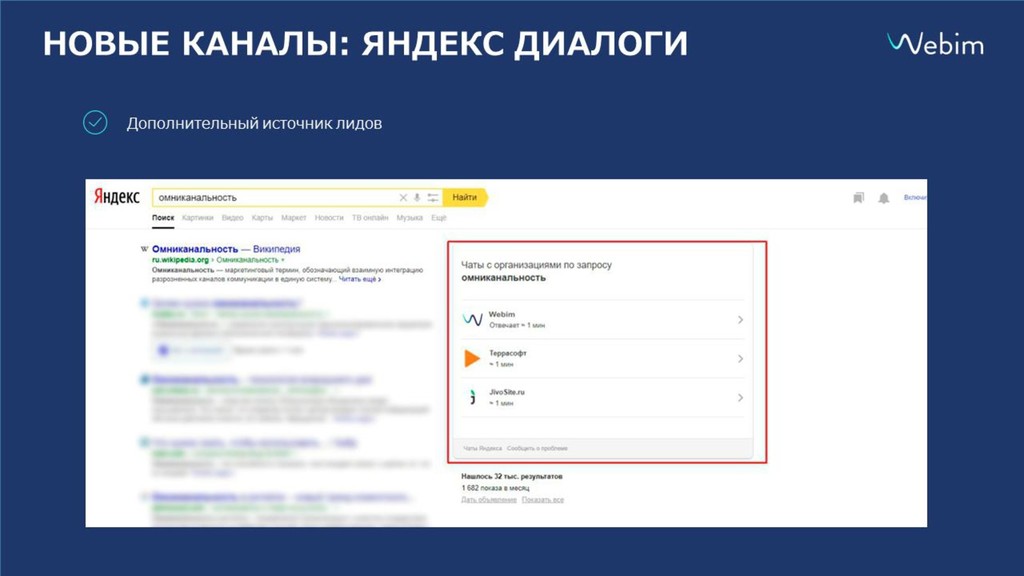The image size is (1024, 576).
Task: Open the Ещё more tabs dropdown
Action: click(439, 218)
